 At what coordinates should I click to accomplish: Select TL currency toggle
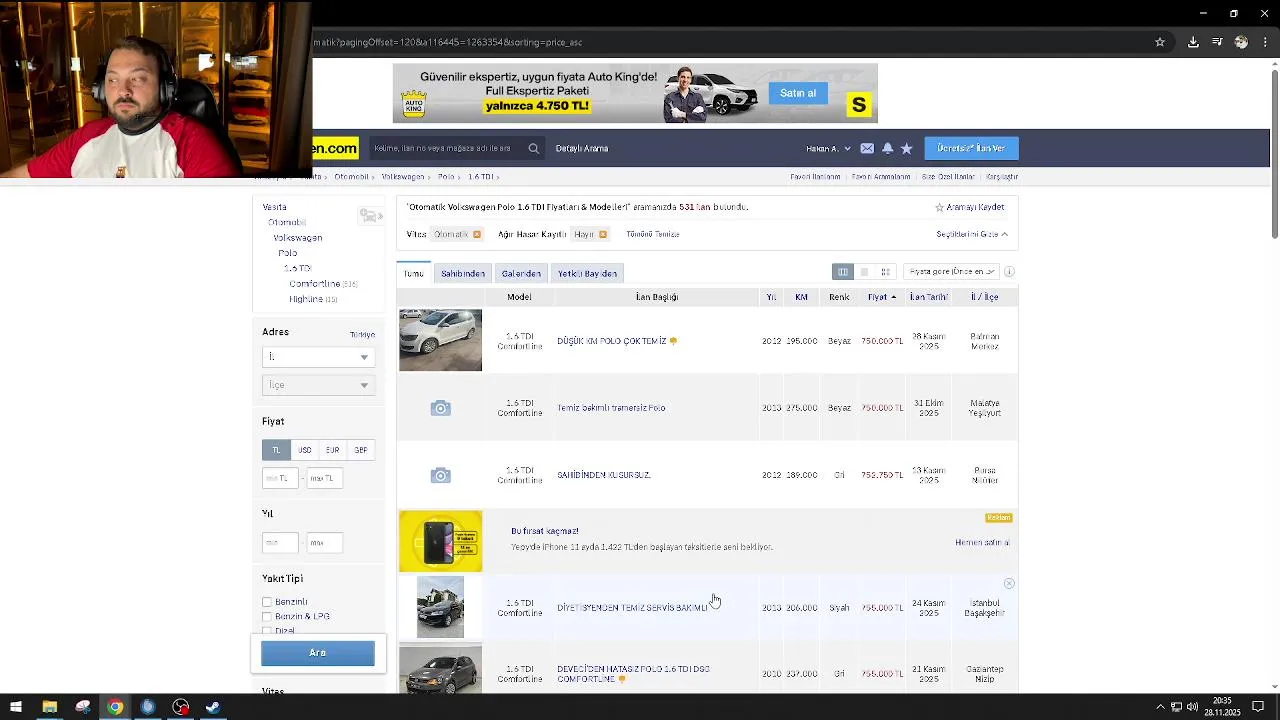coord(276,450)
